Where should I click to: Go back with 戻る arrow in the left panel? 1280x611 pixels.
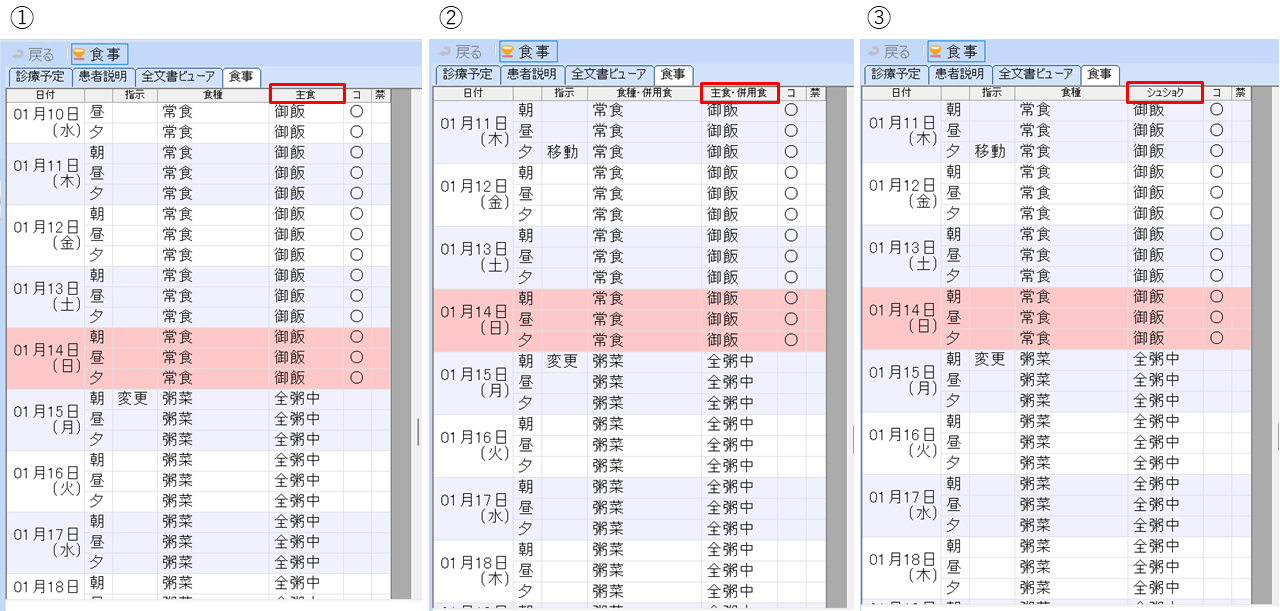pyautogui.click(x=33, y=54)
